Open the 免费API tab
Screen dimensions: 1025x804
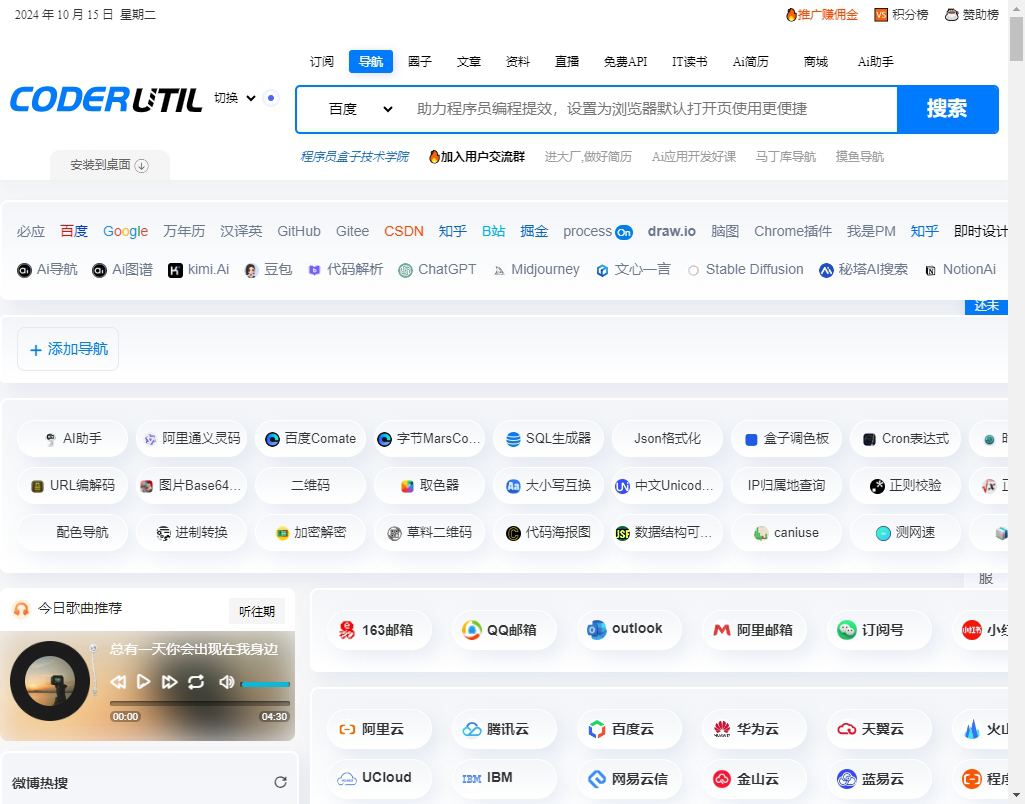pos(626,61)
